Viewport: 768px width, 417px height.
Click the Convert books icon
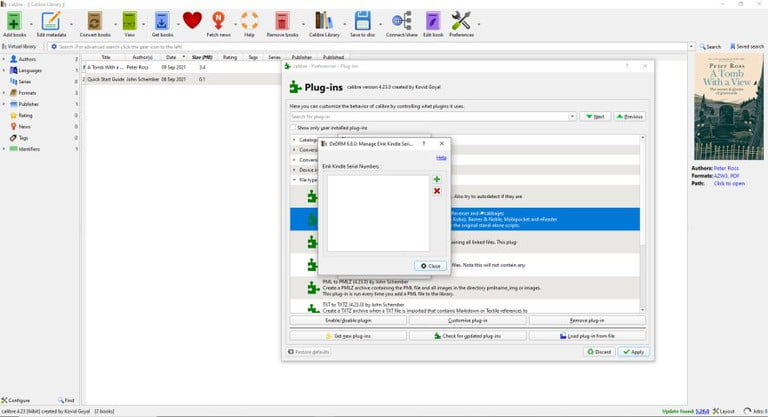94,20
